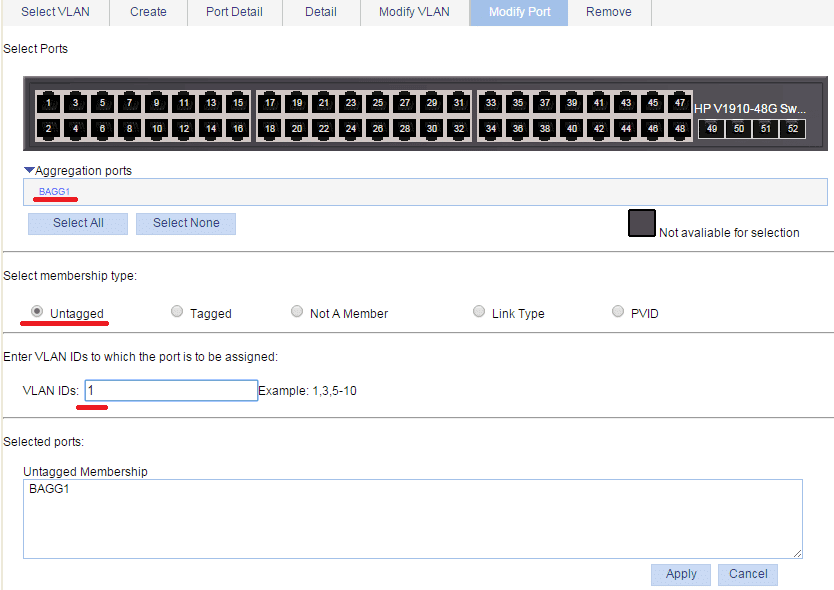Select port 20 on the switch panel
834x590 pixels.
pyautogui.click(x=297, y=129)
